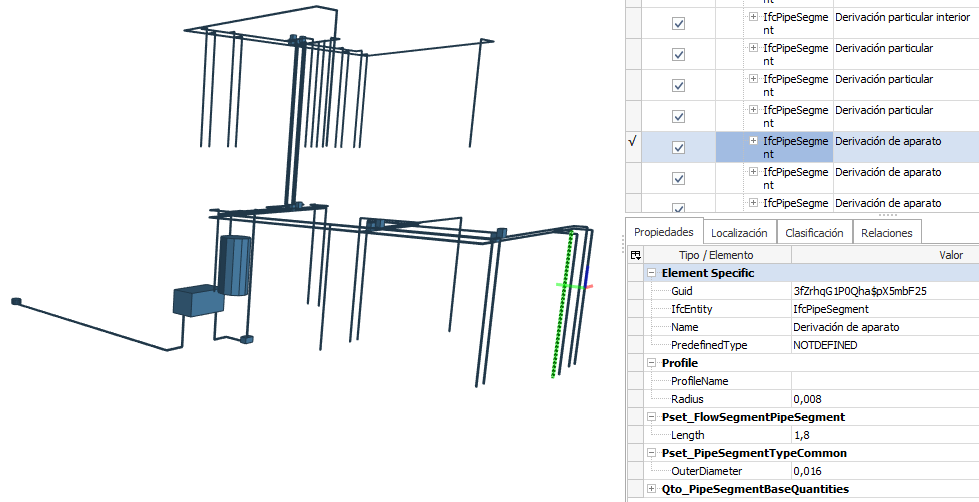Image resolution: width=979 pixels, height=502 pixels.
Task: Open the Clasificación tab
Action: (814, 233)
